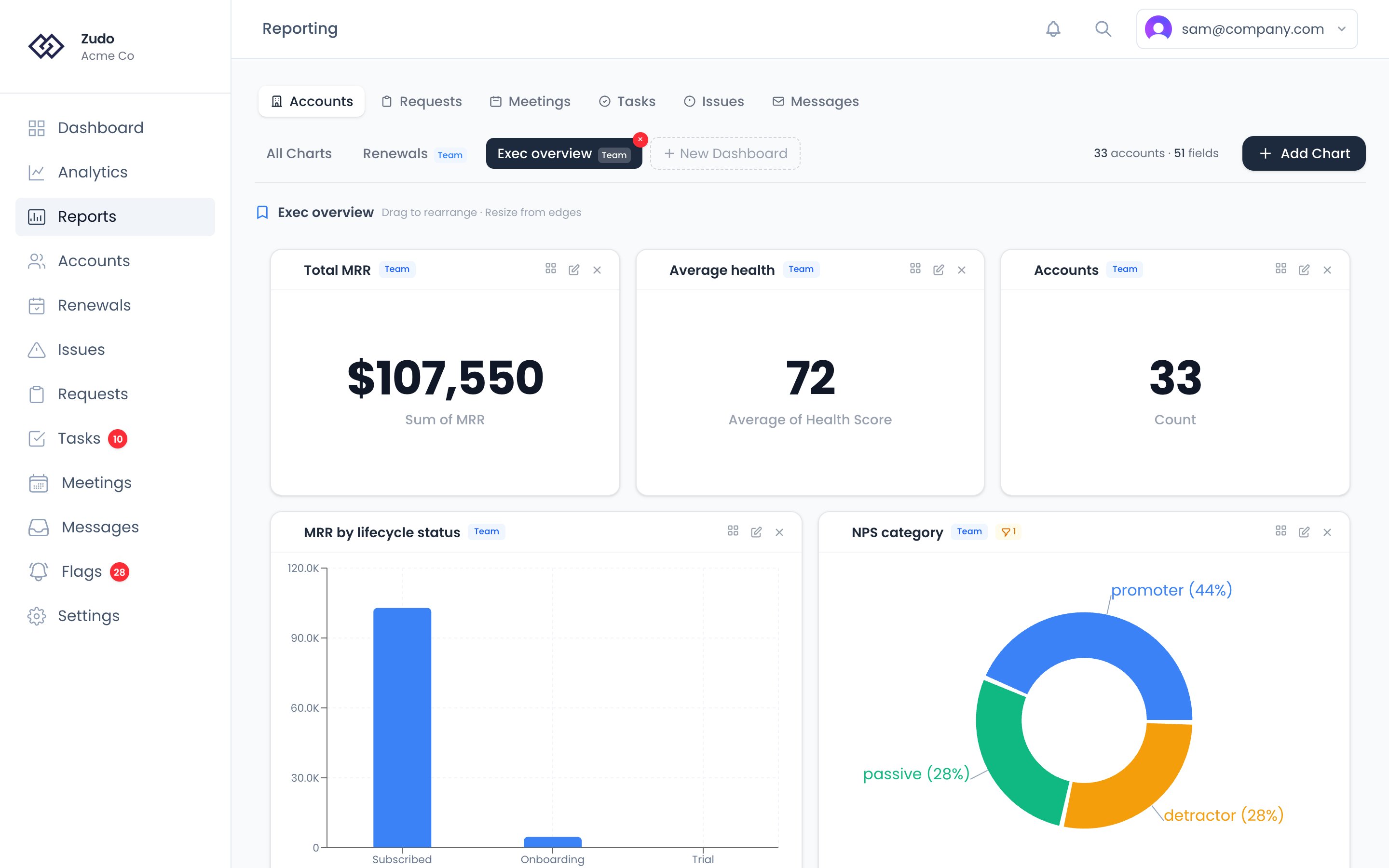Close MRR by lifecycle status chart

[x=779, y=532]
